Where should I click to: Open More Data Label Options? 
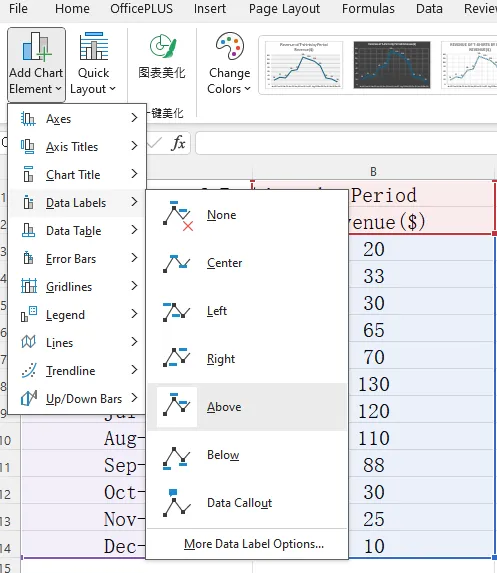254,544
